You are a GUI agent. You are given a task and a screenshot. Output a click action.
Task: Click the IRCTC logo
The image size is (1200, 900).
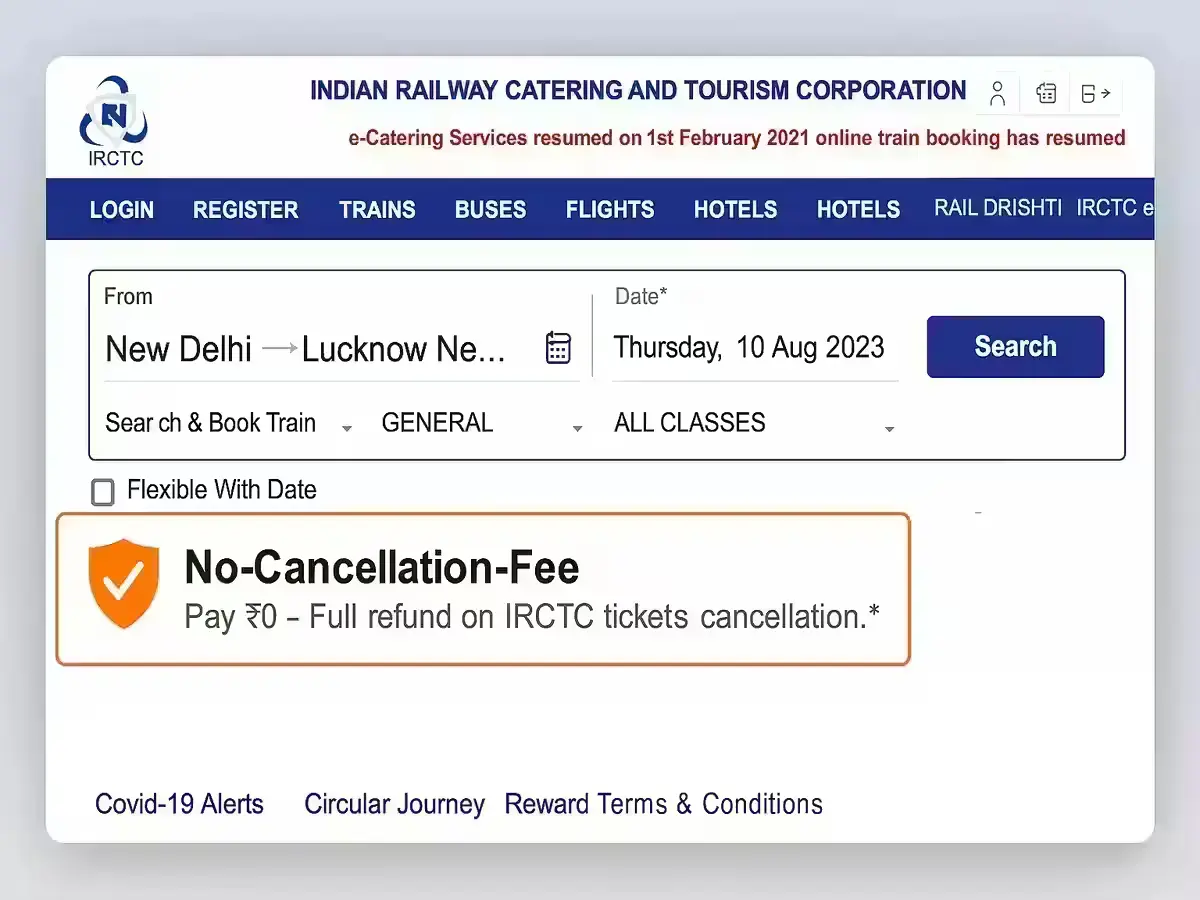(113, 122)
